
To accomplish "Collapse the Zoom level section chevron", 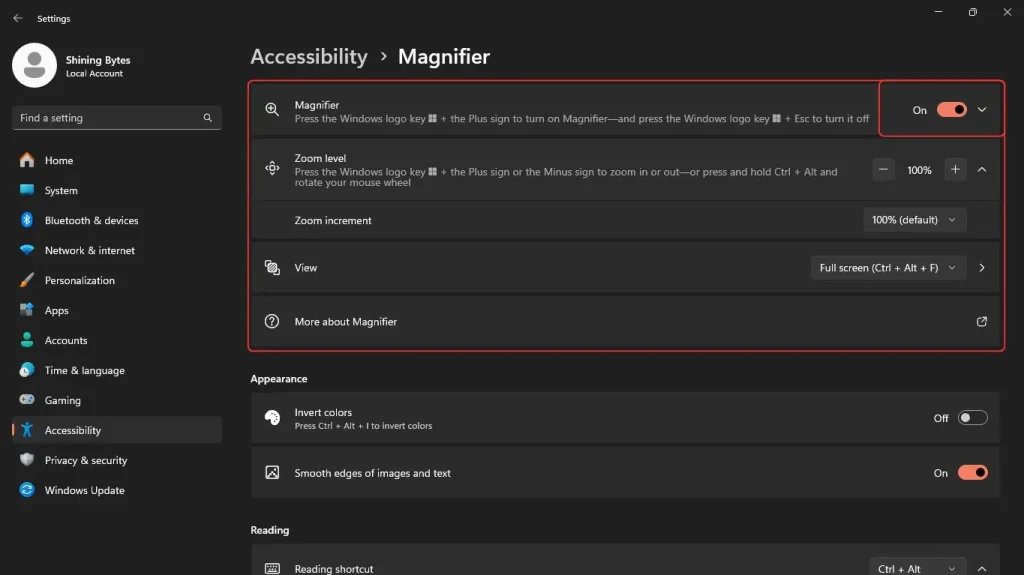I will coord(981,170).
